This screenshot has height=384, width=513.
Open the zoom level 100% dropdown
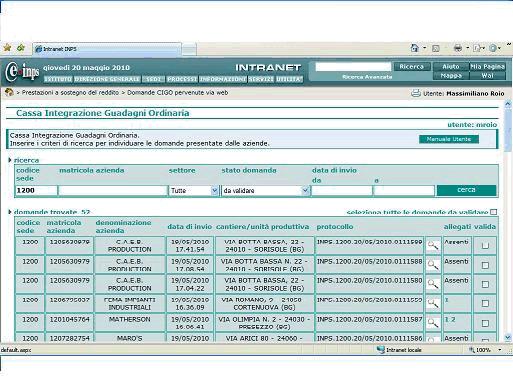coord(500,350)
